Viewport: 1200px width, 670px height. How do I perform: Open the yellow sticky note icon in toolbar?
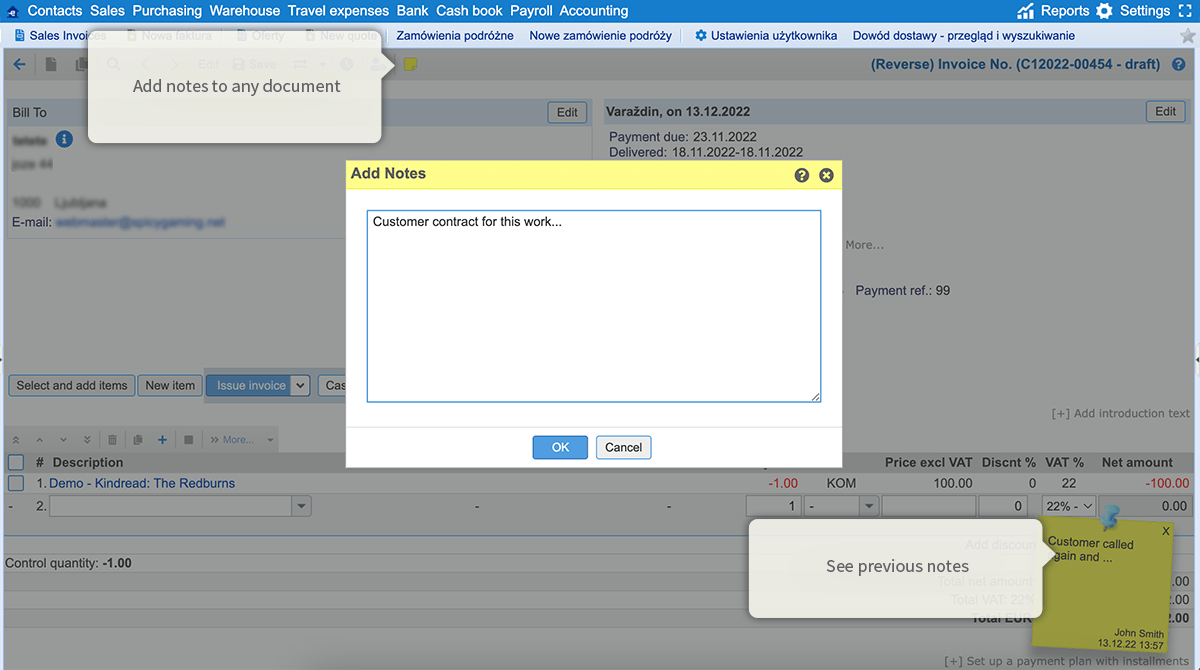click(410, 64)
